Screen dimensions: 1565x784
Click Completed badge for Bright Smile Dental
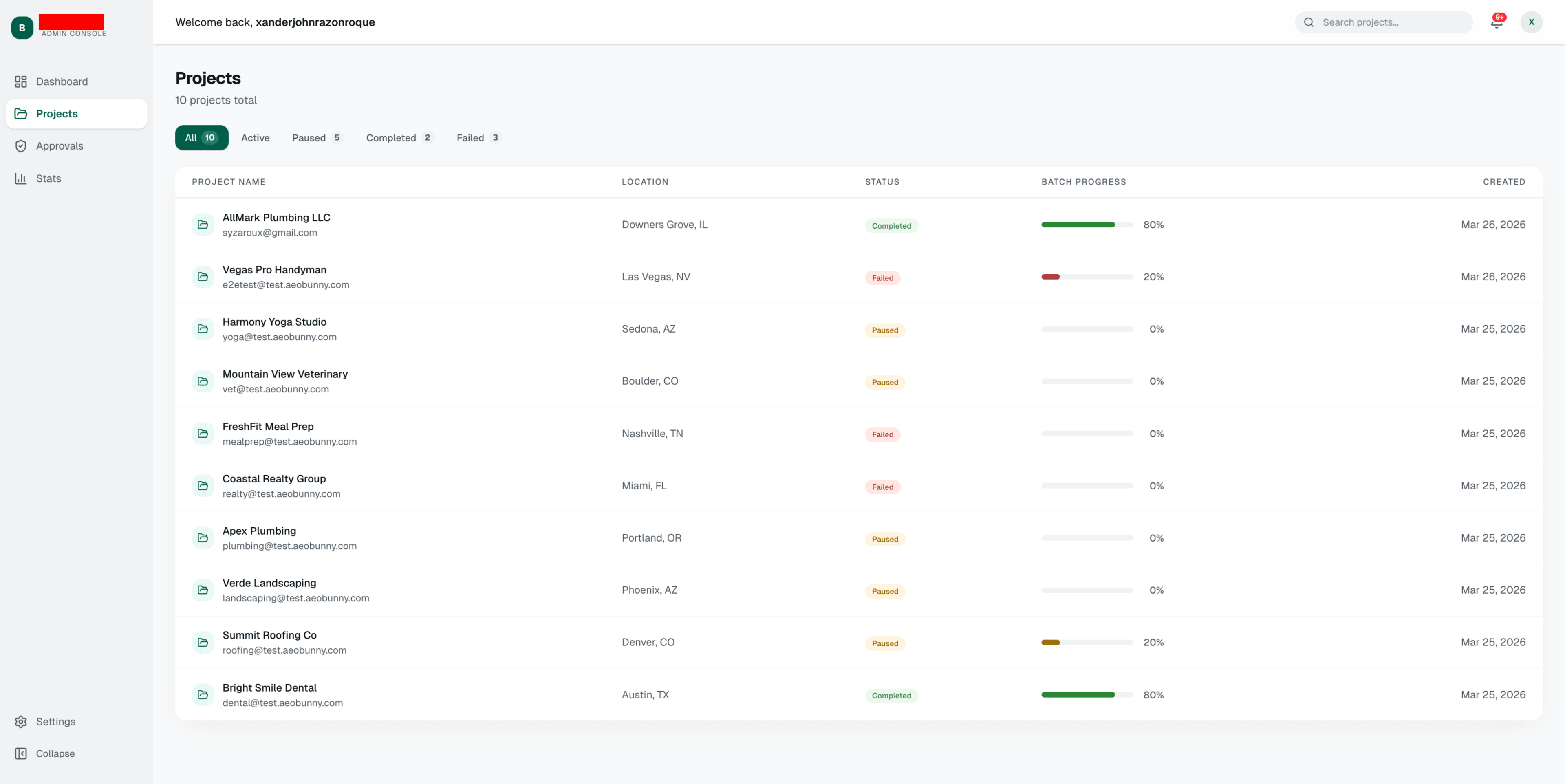click(x=891, y=696)
